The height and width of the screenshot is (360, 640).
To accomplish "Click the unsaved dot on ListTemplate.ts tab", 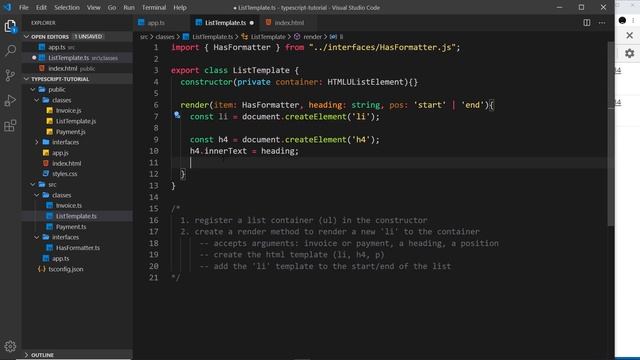I will click(x=252, y=23).
